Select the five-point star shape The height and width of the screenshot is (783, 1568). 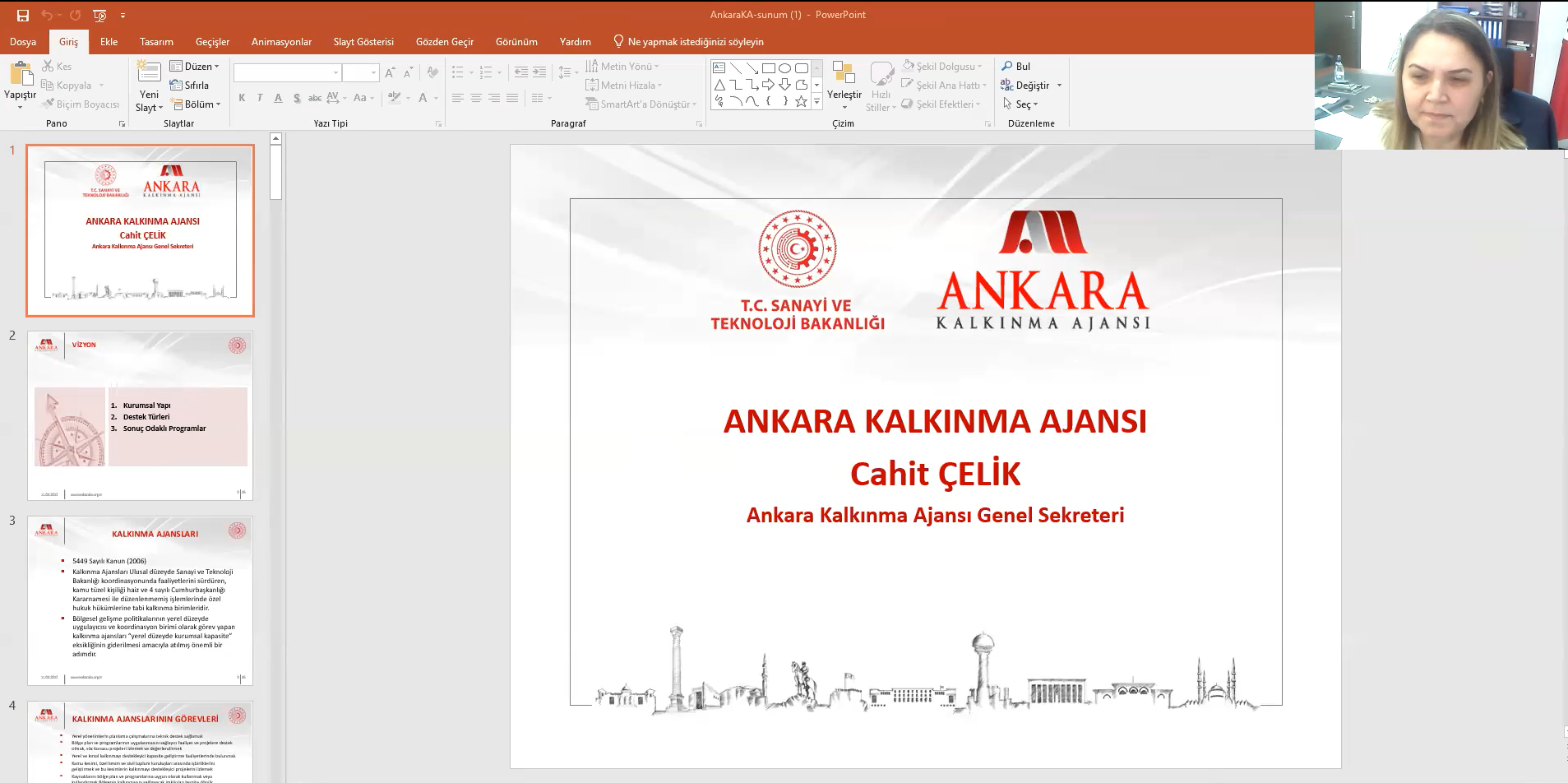(802, 101)
